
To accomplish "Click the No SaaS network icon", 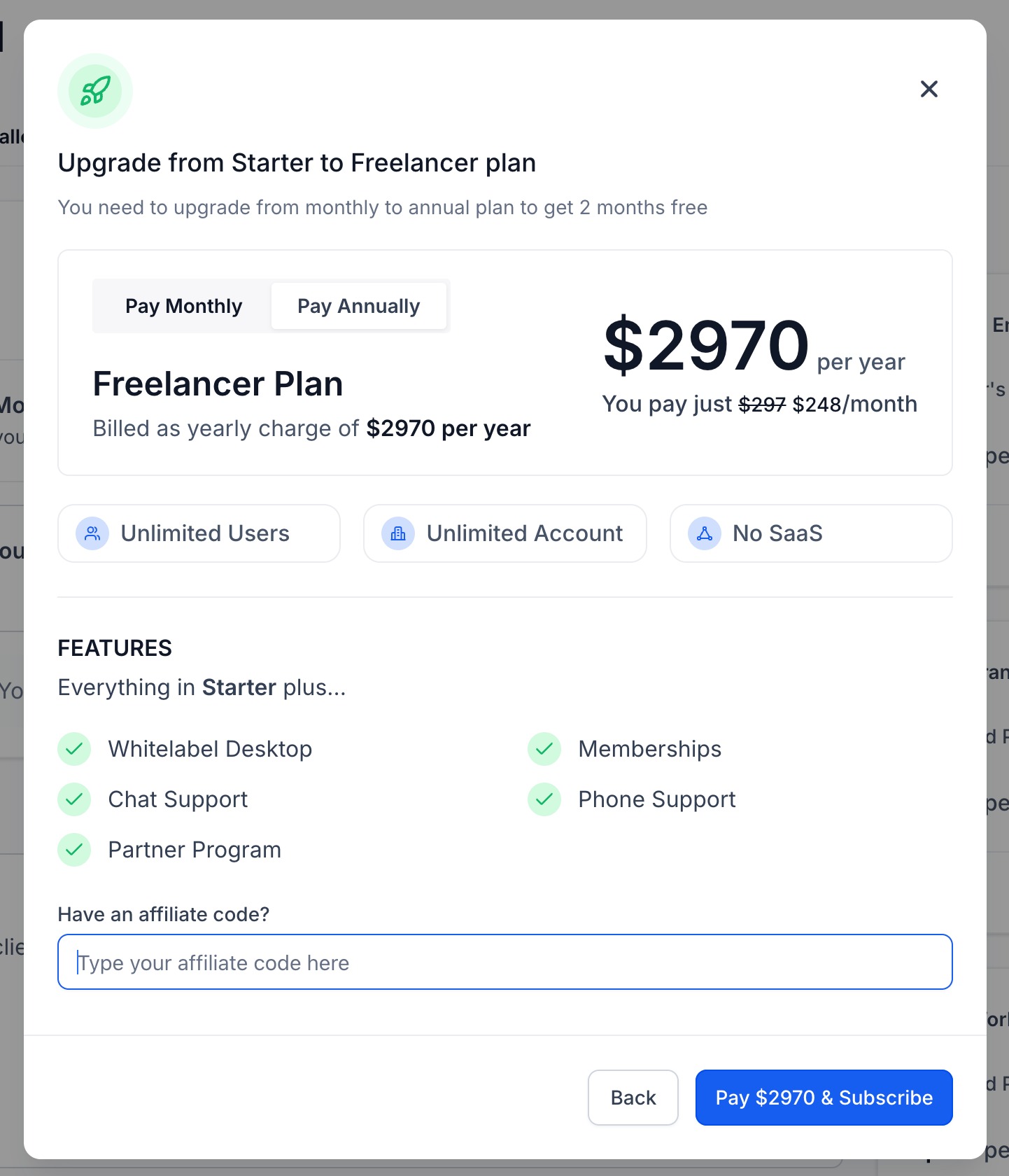I will pos(705,533).
